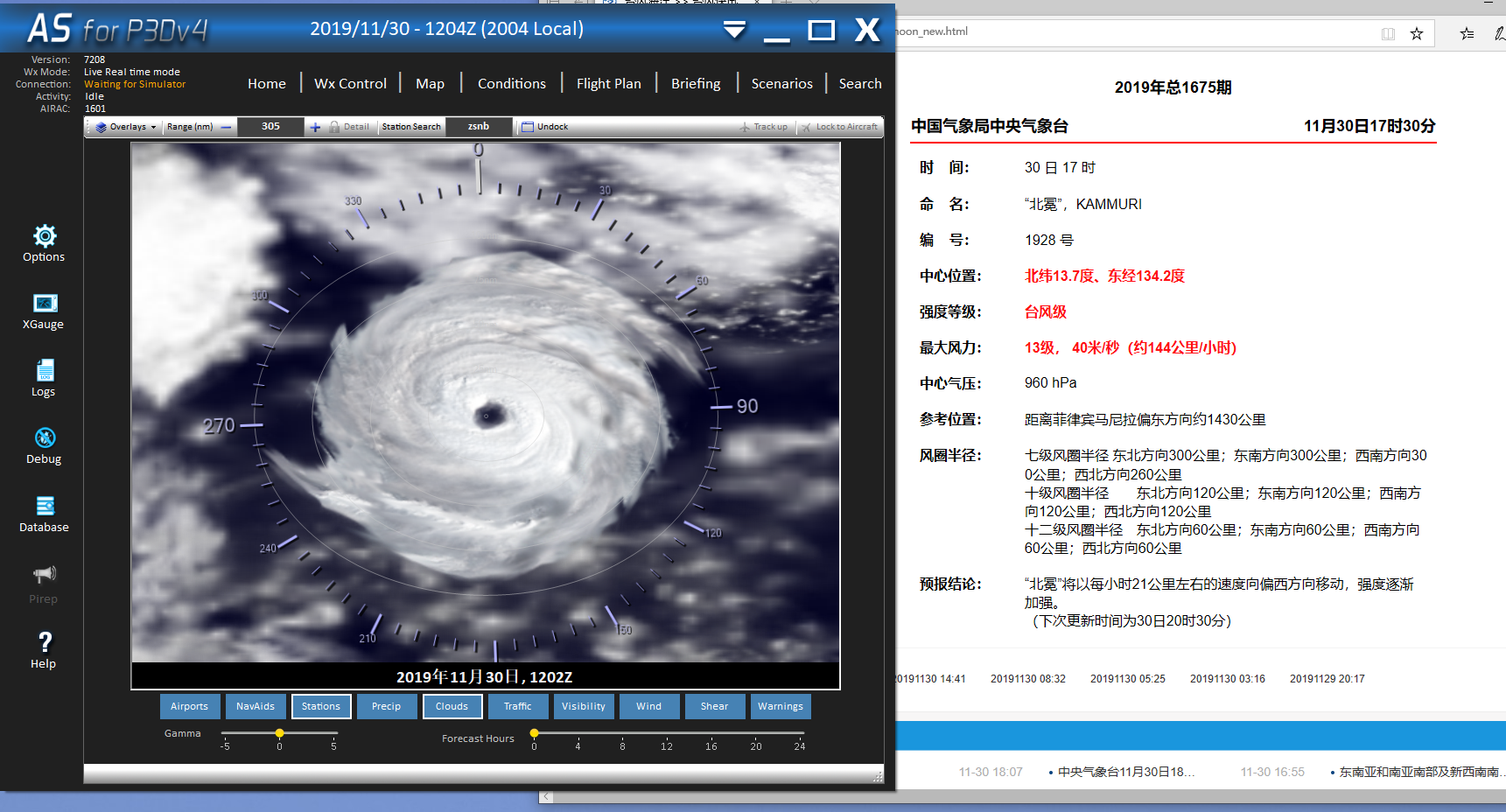
Task: Click the favorites star in browser address bar
Action: click(x=1416, y=34)
